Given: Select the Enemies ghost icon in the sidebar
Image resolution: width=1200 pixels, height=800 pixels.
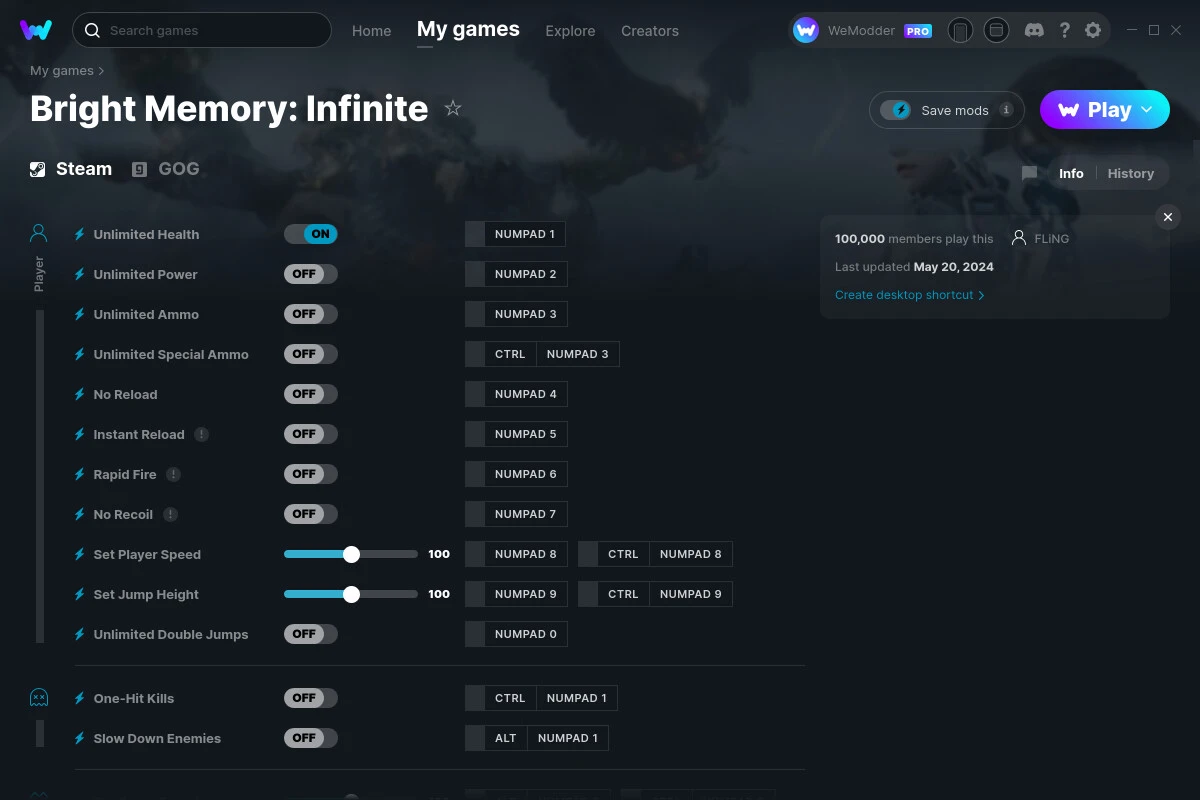Looking at the screenshot, I should pos(38,697).
